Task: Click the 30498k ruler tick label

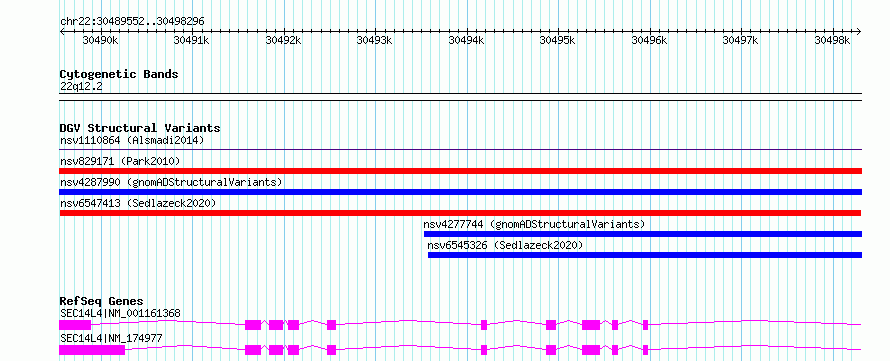Action: 833,40
